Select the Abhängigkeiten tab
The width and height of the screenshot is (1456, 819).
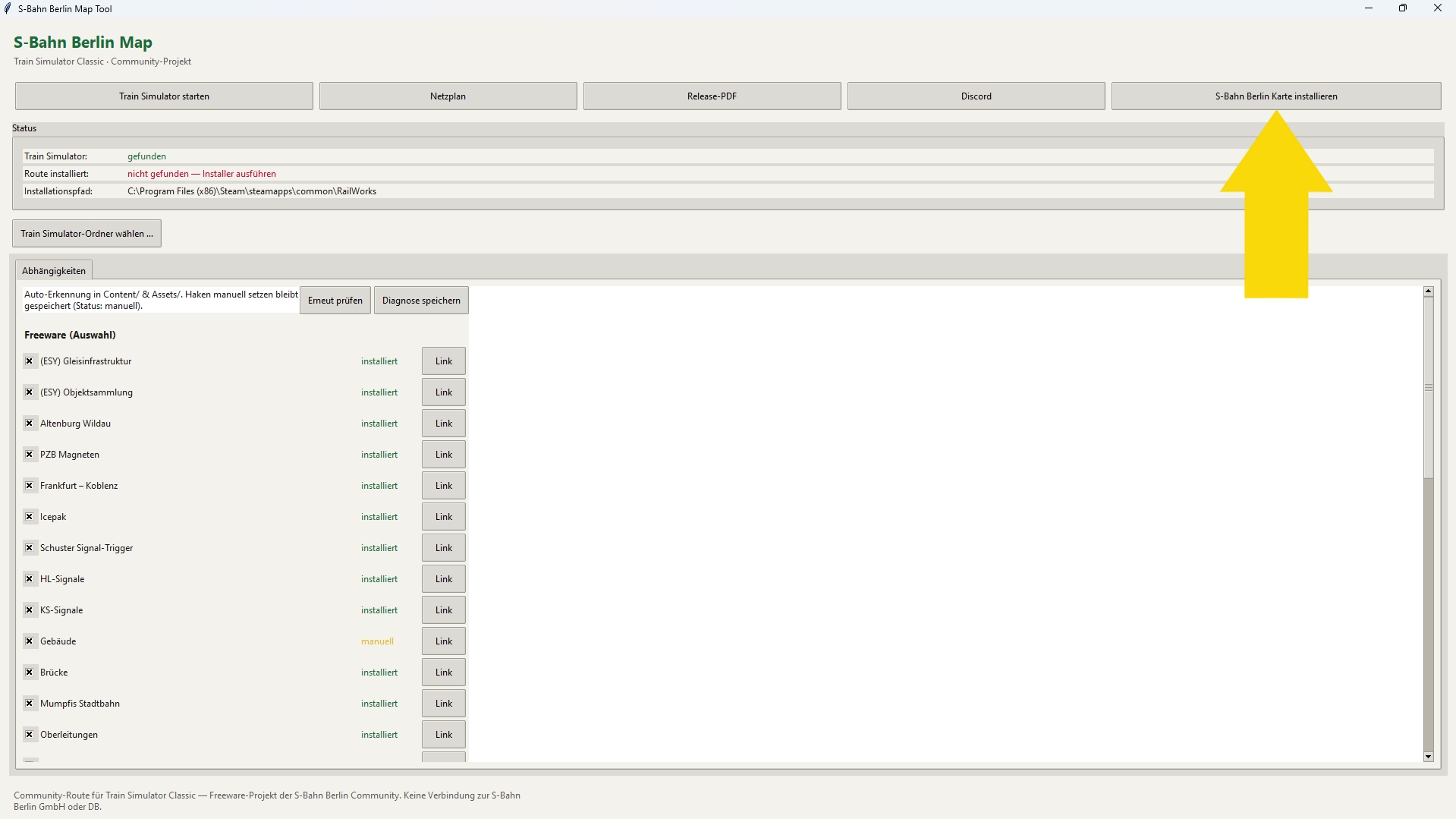click(x=54, y=271)
